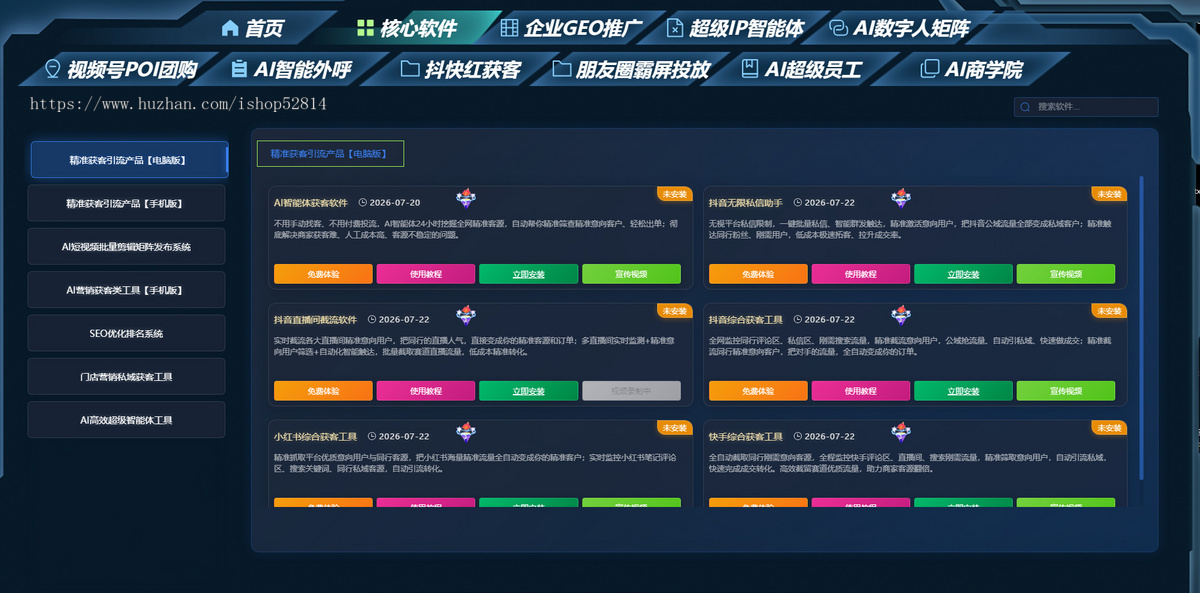
Task: Click 立即安装 for 抖音无限私信助手
Action: (x=963, y=274)
